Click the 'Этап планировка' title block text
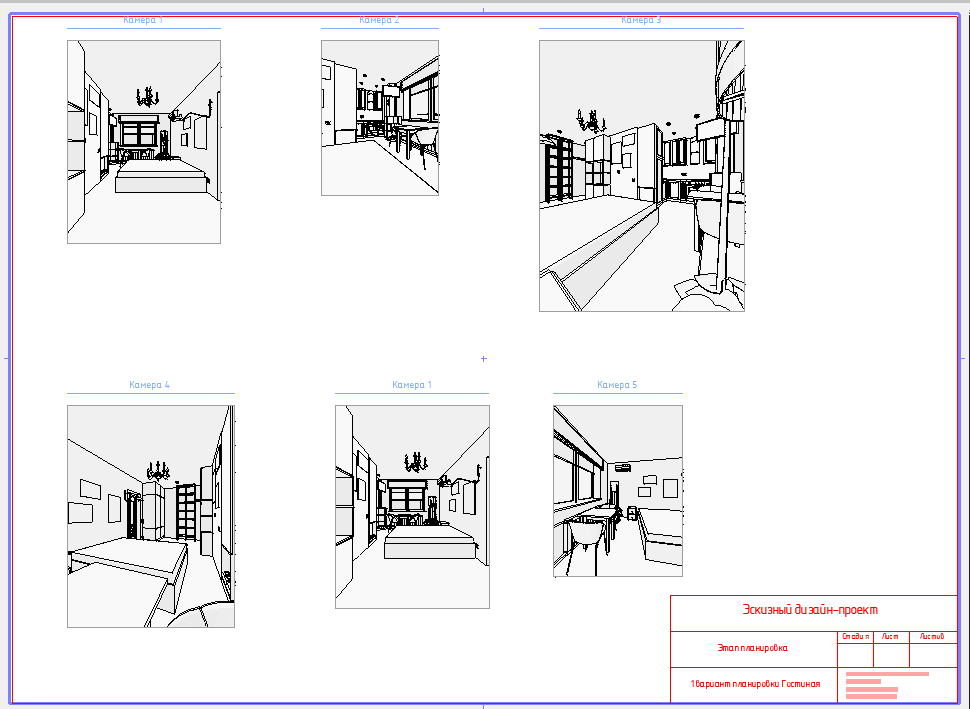 tap(752, 648)
